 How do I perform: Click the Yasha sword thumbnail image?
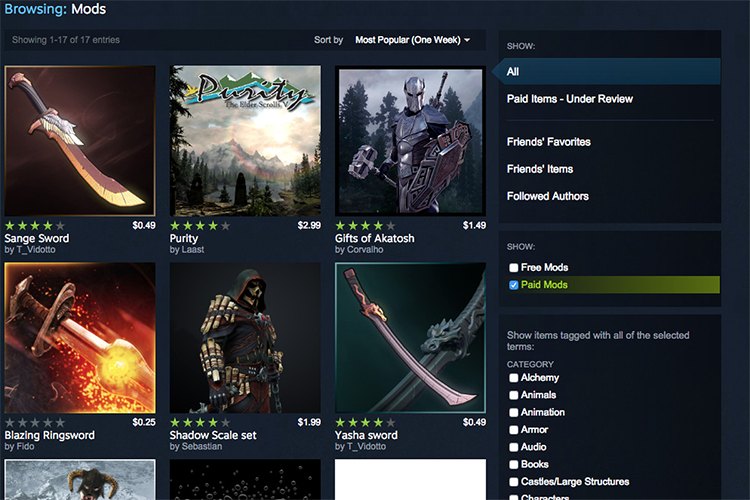[x=410, y=338]
